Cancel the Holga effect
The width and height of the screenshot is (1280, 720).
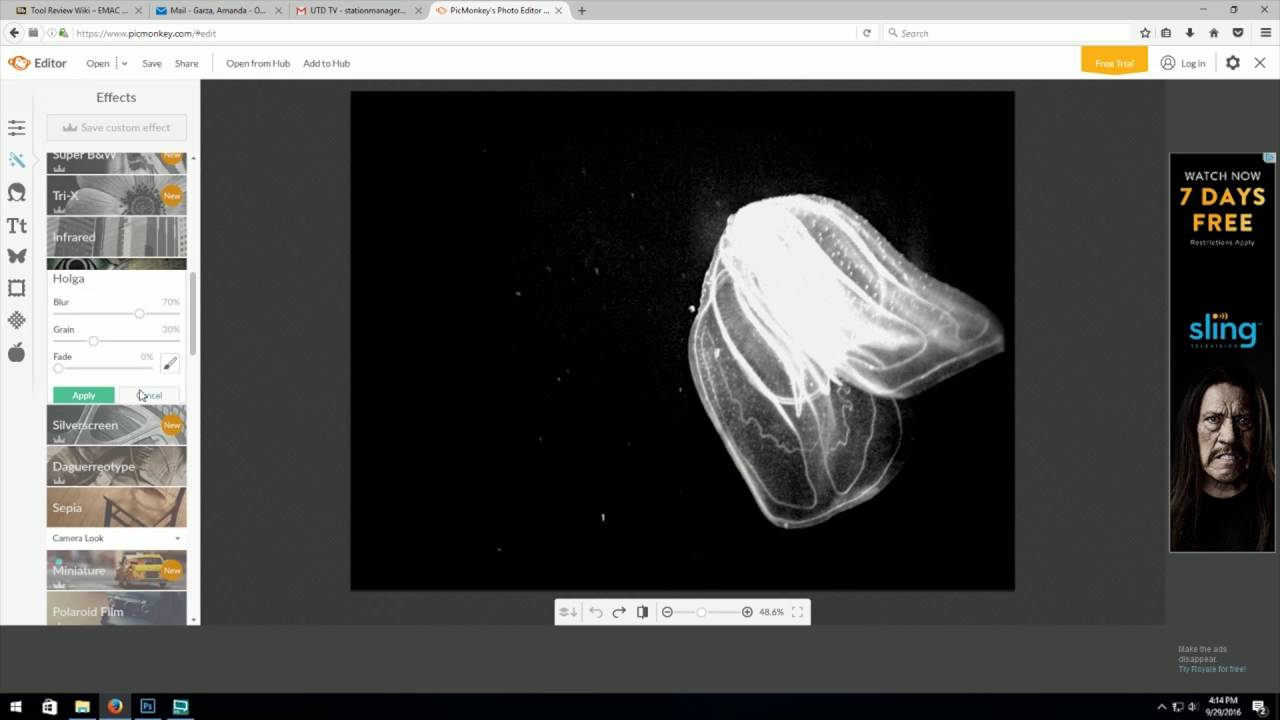(149, 395)
